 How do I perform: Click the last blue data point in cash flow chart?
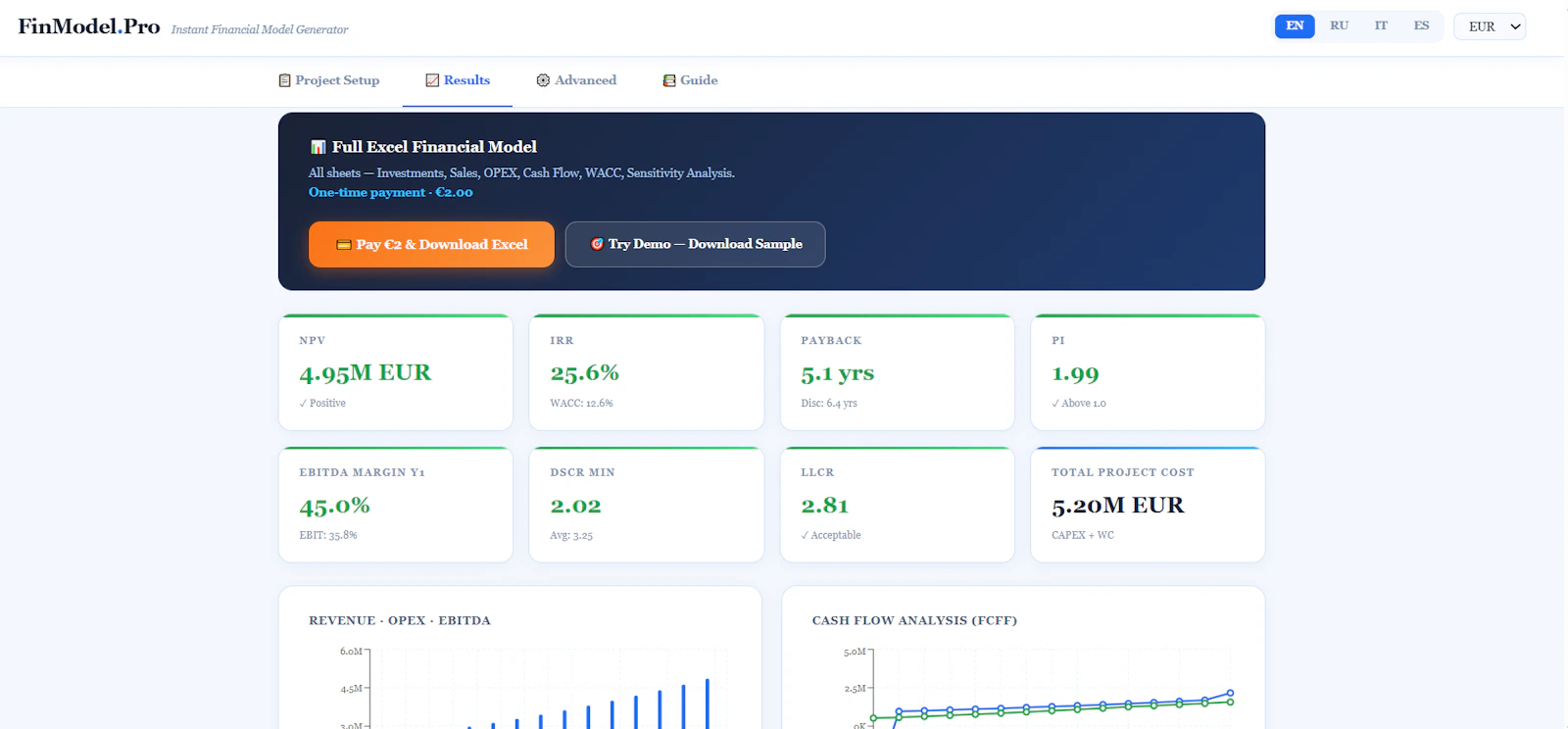(x=1231, y=693)
